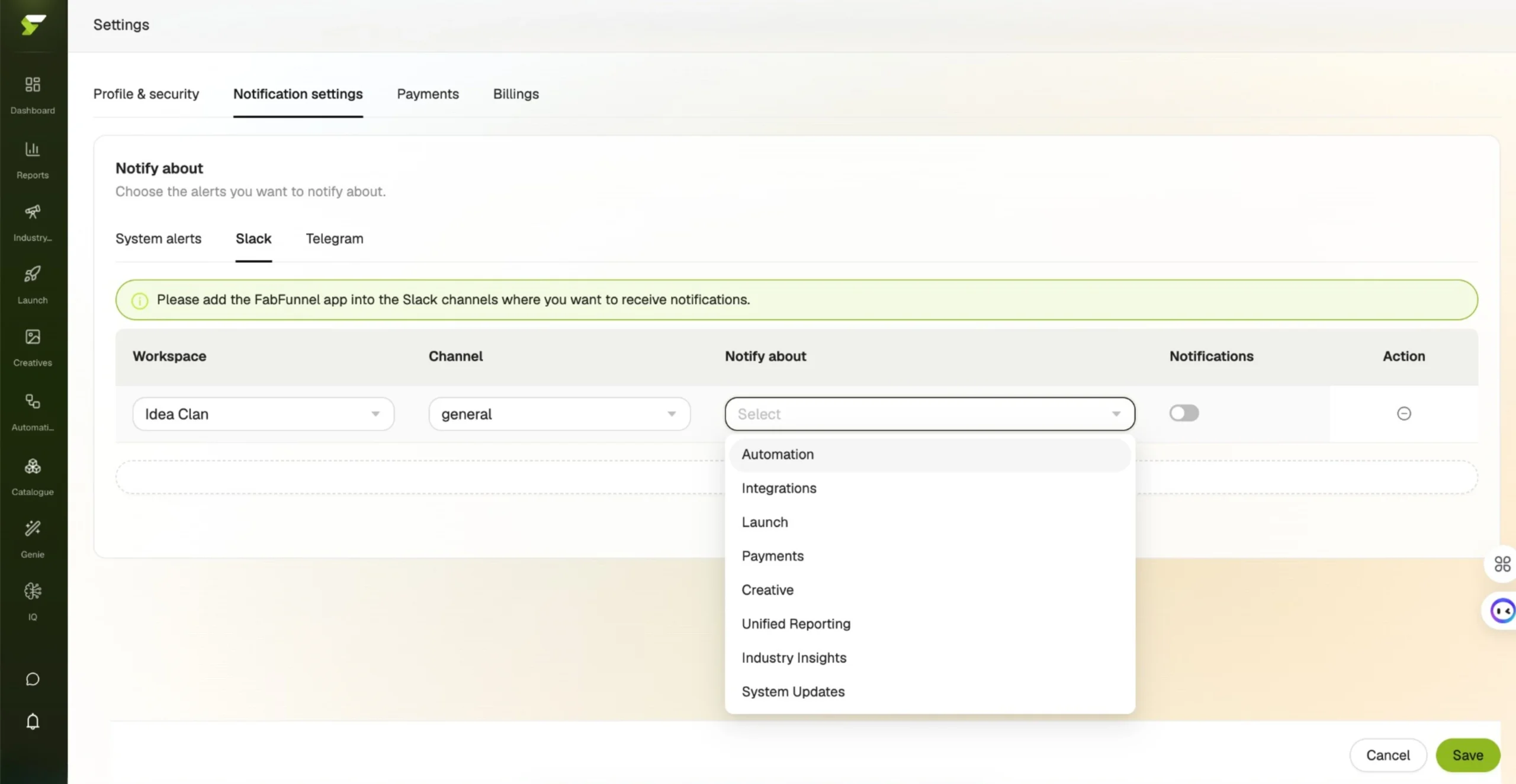Open the chat bubble icon in sidebar

coord(33,679)
